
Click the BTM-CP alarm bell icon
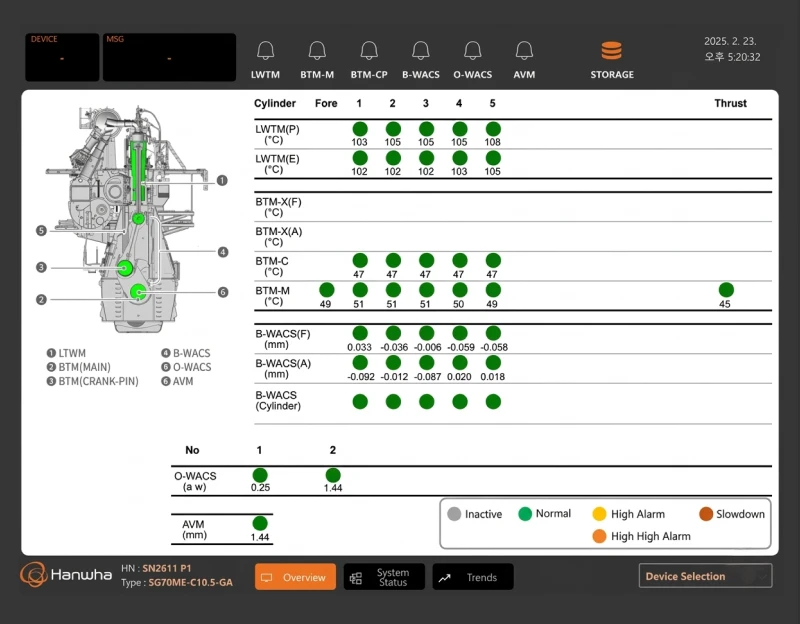click(x=369, y=51)
